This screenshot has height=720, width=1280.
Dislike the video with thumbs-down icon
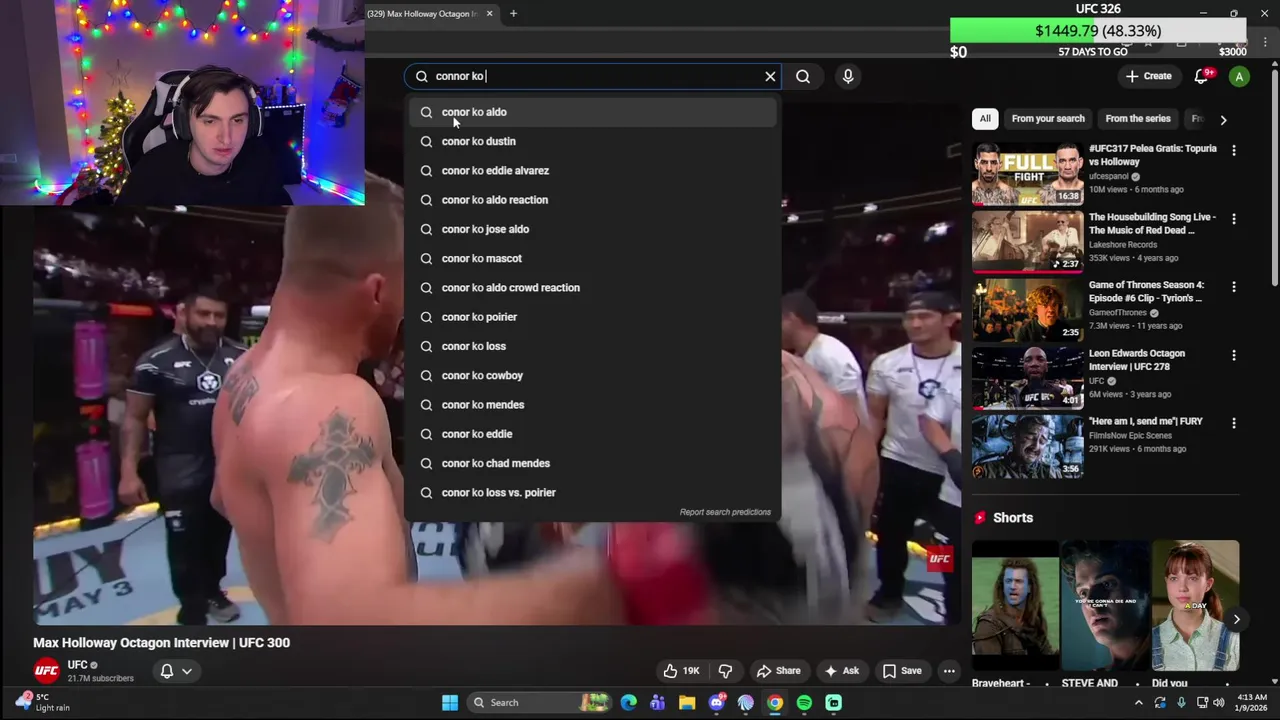coord(726,671)
